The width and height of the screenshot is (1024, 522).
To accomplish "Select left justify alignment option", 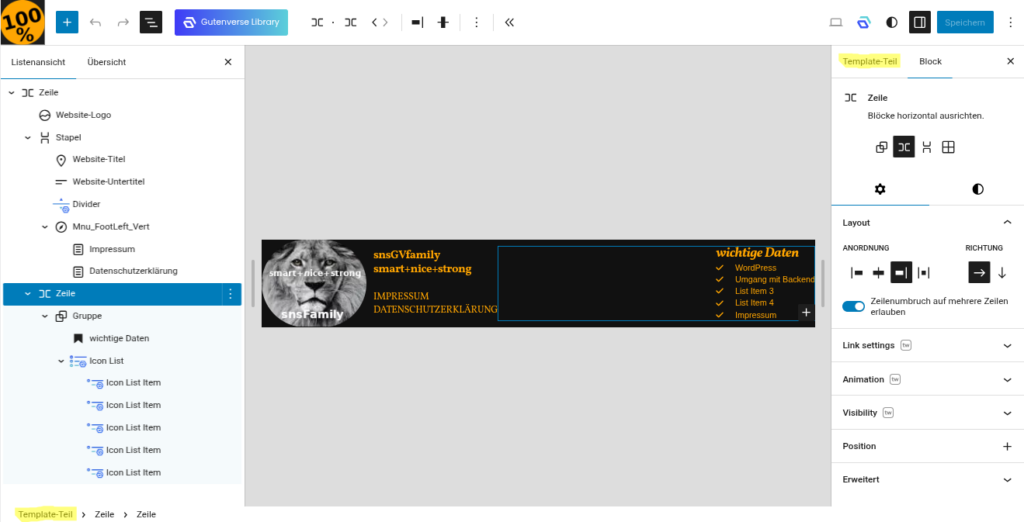I will click(x=857, y=272).
